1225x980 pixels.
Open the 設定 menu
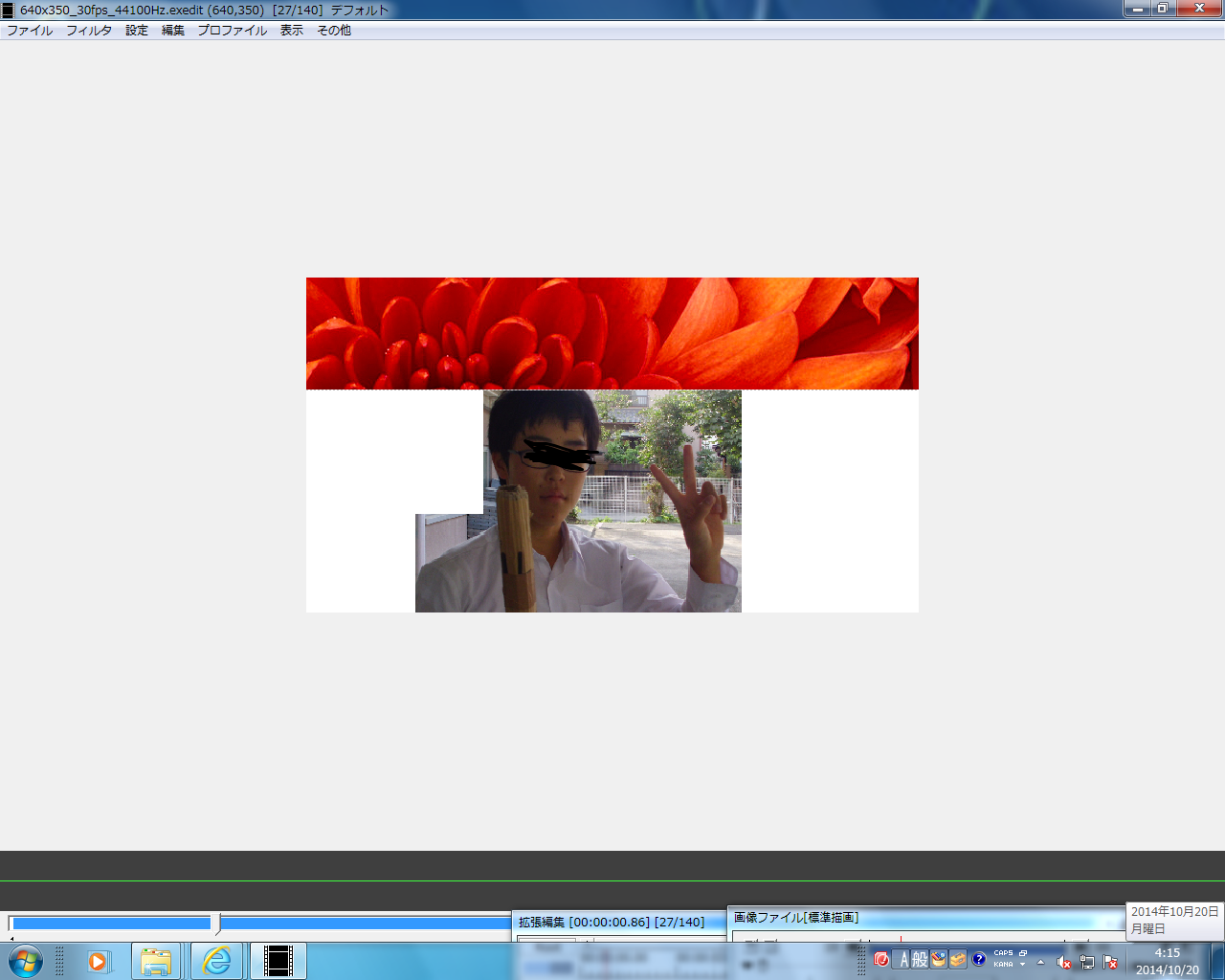click(137, 31)
